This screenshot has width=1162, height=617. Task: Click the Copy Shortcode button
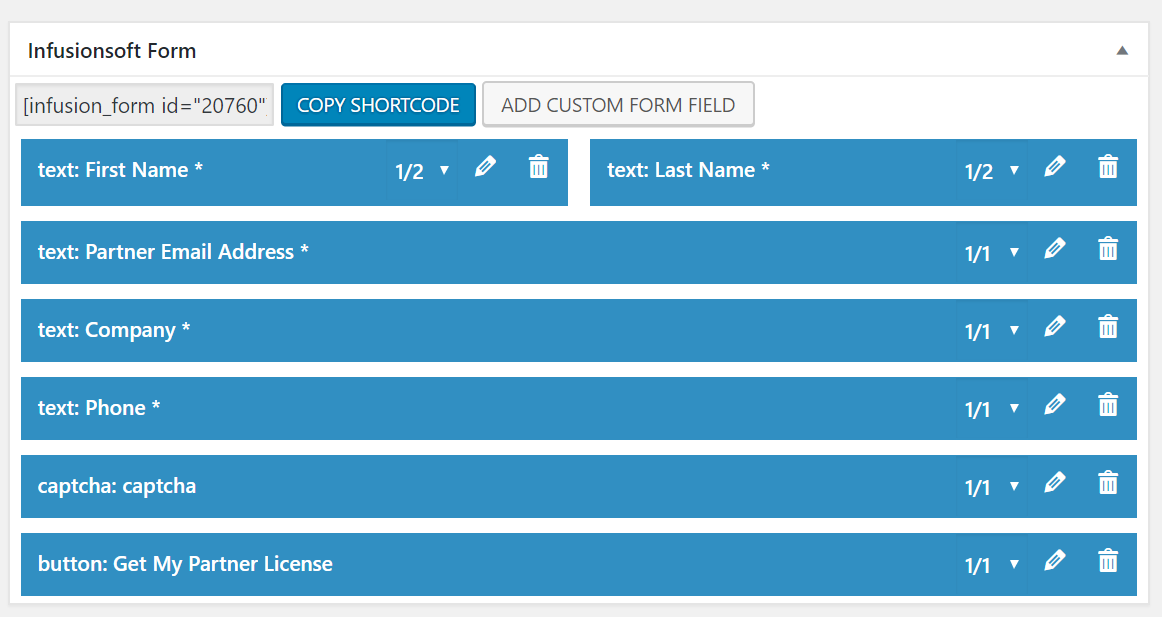[x=378, y=105]
